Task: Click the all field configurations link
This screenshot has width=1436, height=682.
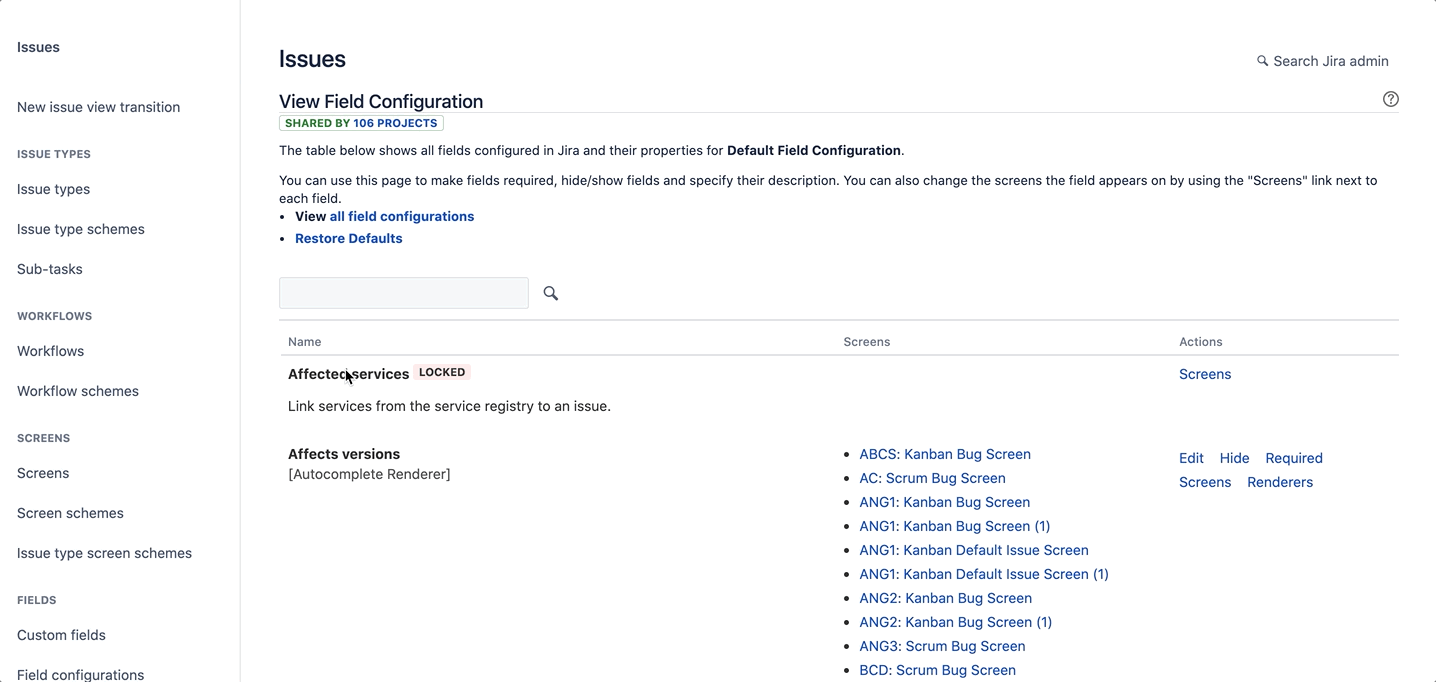Action: pyautogui.click(x=401, y=216)
